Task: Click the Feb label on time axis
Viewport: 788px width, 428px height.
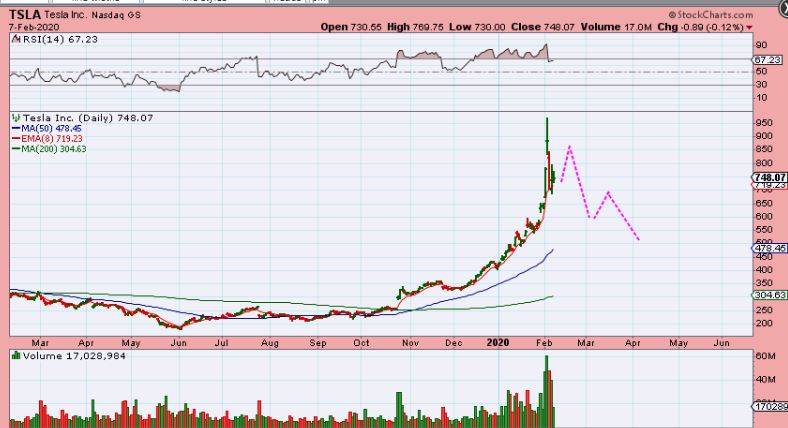Action: (x=544, y=343)
